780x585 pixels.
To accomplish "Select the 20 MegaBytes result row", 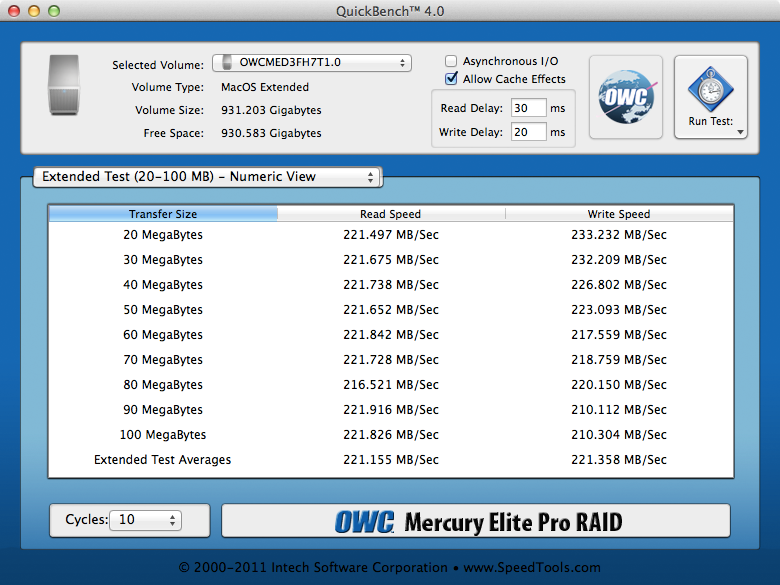I will pos(390,235).
